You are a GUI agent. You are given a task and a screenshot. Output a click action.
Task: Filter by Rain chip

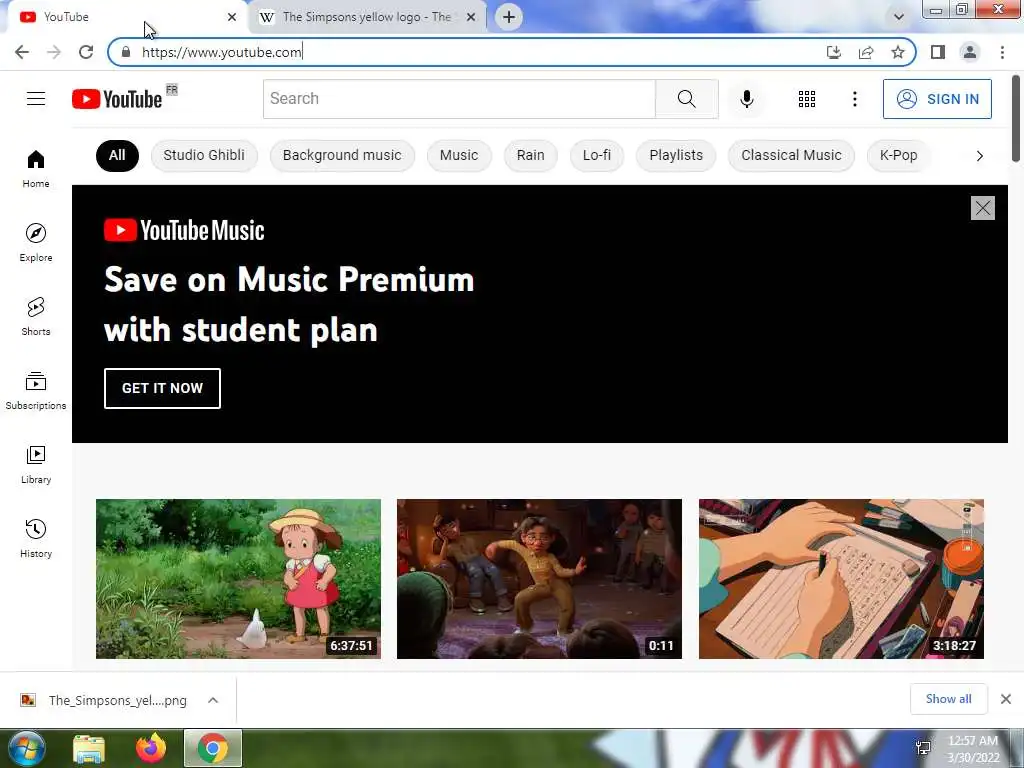[530, 155]
